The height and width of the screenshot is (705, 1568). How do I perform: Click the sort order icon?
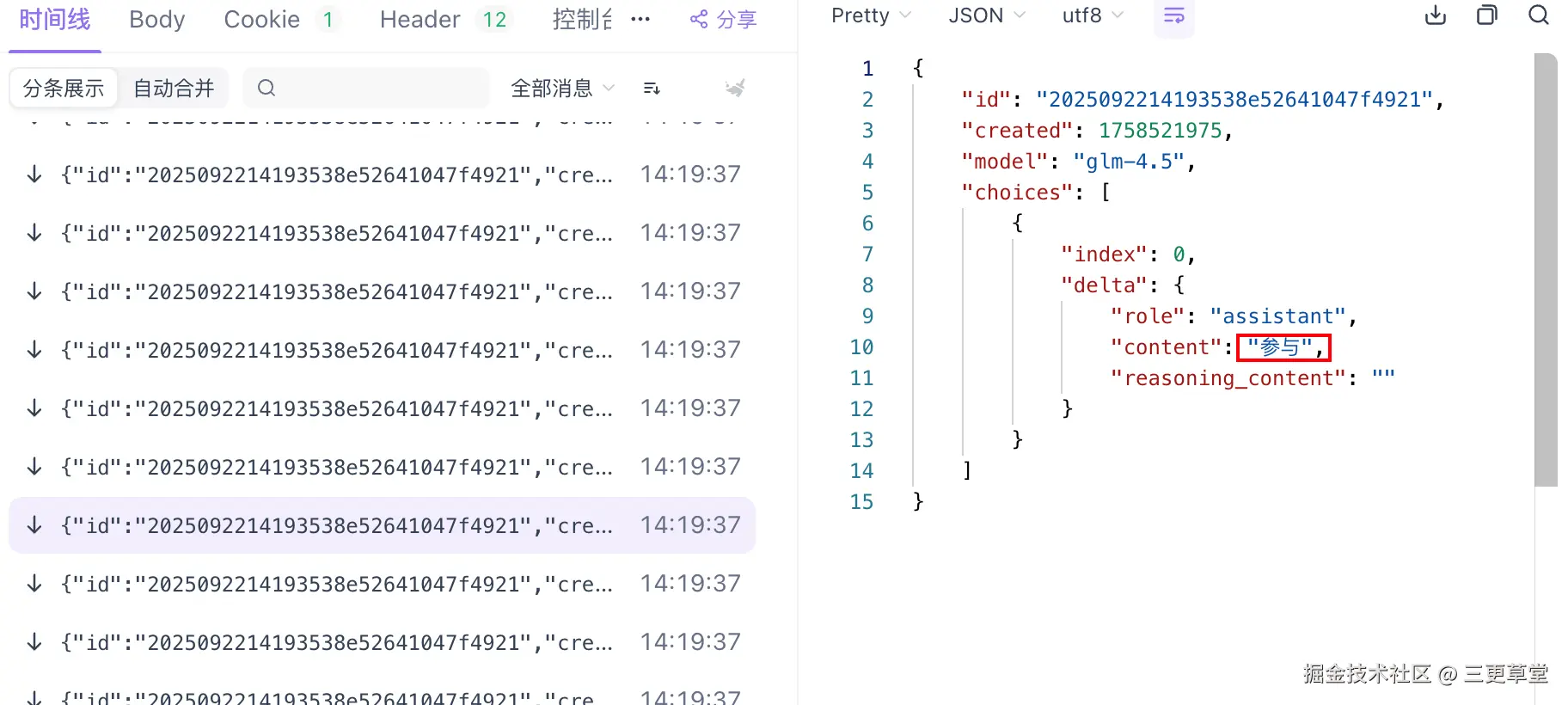tap(652, 88)
